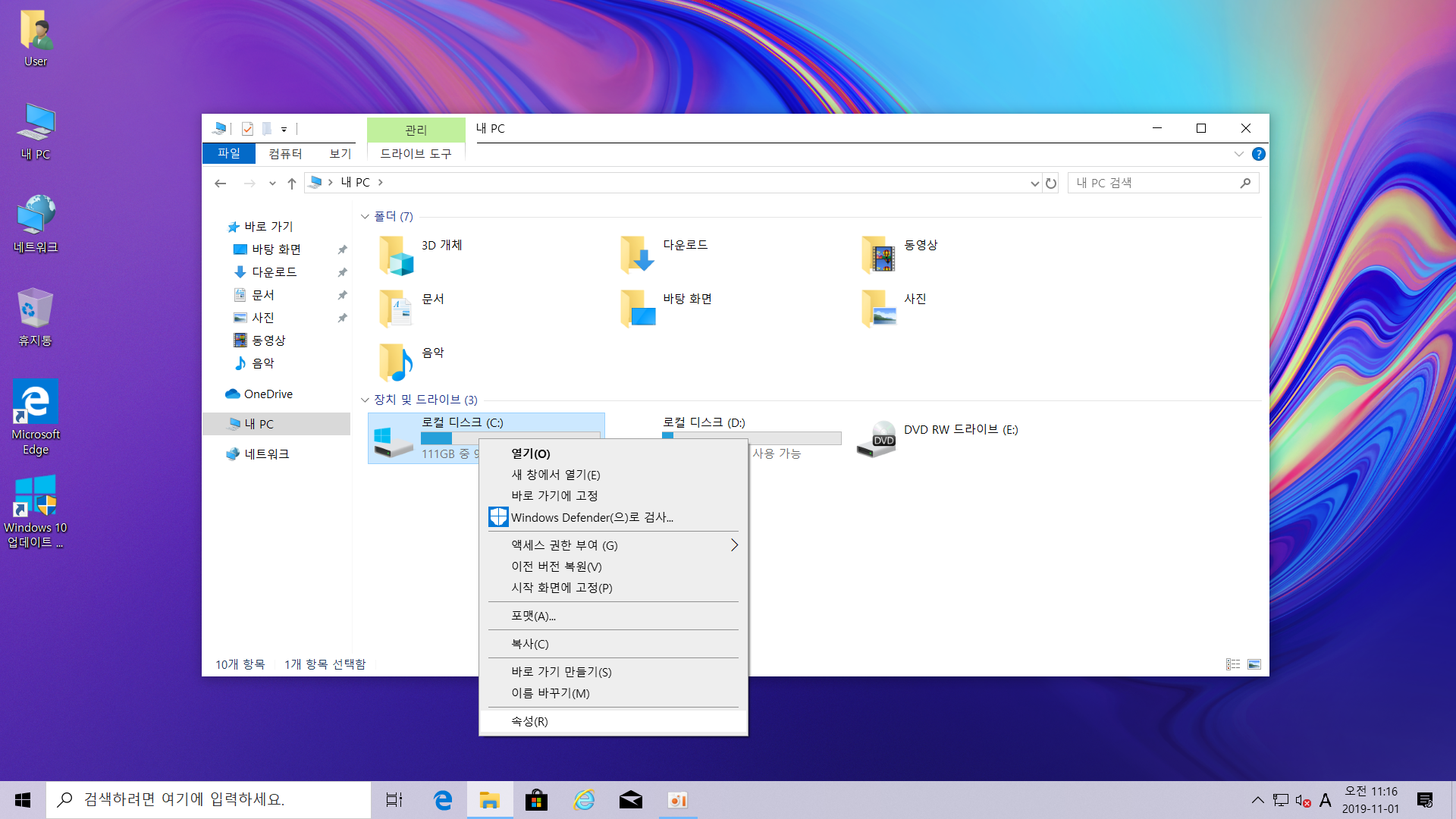Open the help question mark icon
Screen dimensions: 1456x819
(x=1259, y=154)
